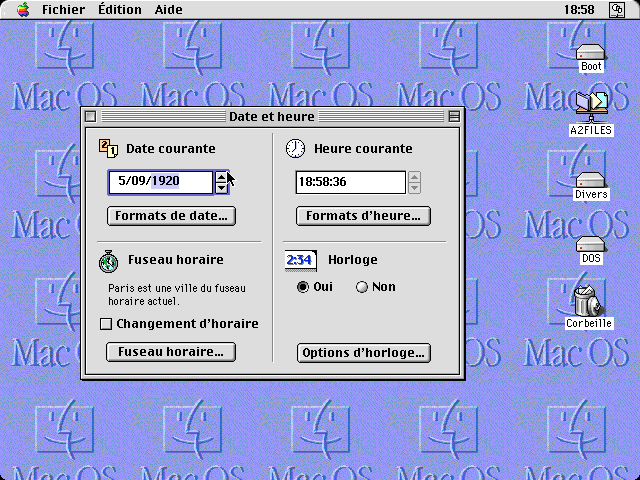Increase the date with the up arrow
The width and height of the screenshot is (640, 480).
coord(221,178)
